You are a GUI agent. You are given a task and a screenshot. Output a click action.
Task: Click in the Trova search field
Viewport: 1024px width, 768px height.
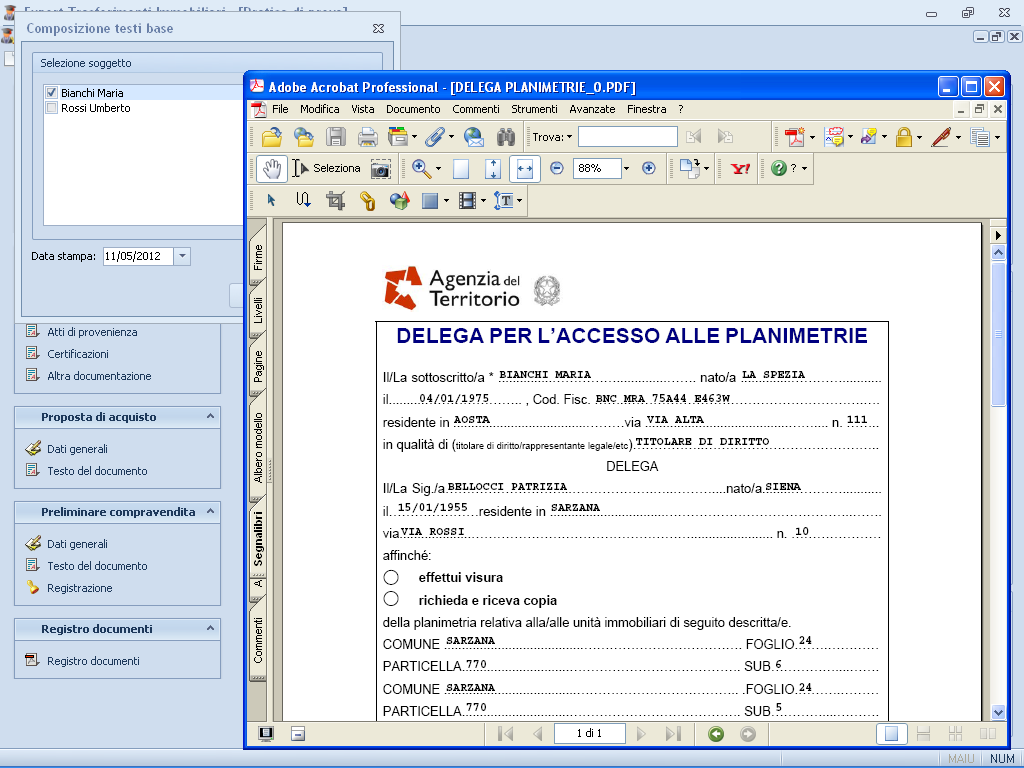(x=627, y=137)
